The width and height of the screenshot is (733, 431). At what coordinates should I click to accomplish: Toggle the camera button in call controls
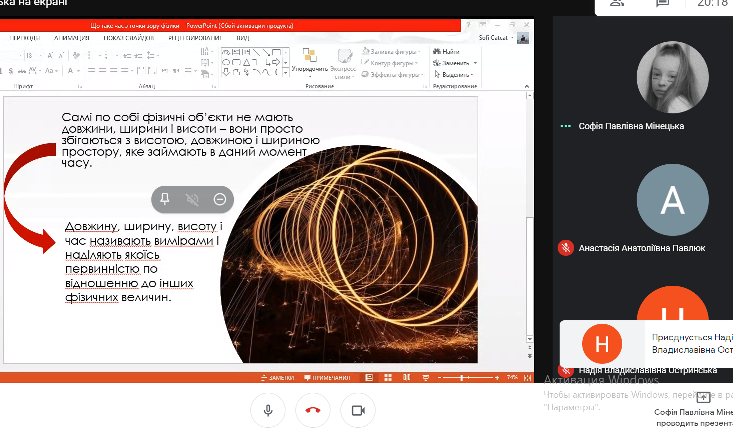(357, 410)
